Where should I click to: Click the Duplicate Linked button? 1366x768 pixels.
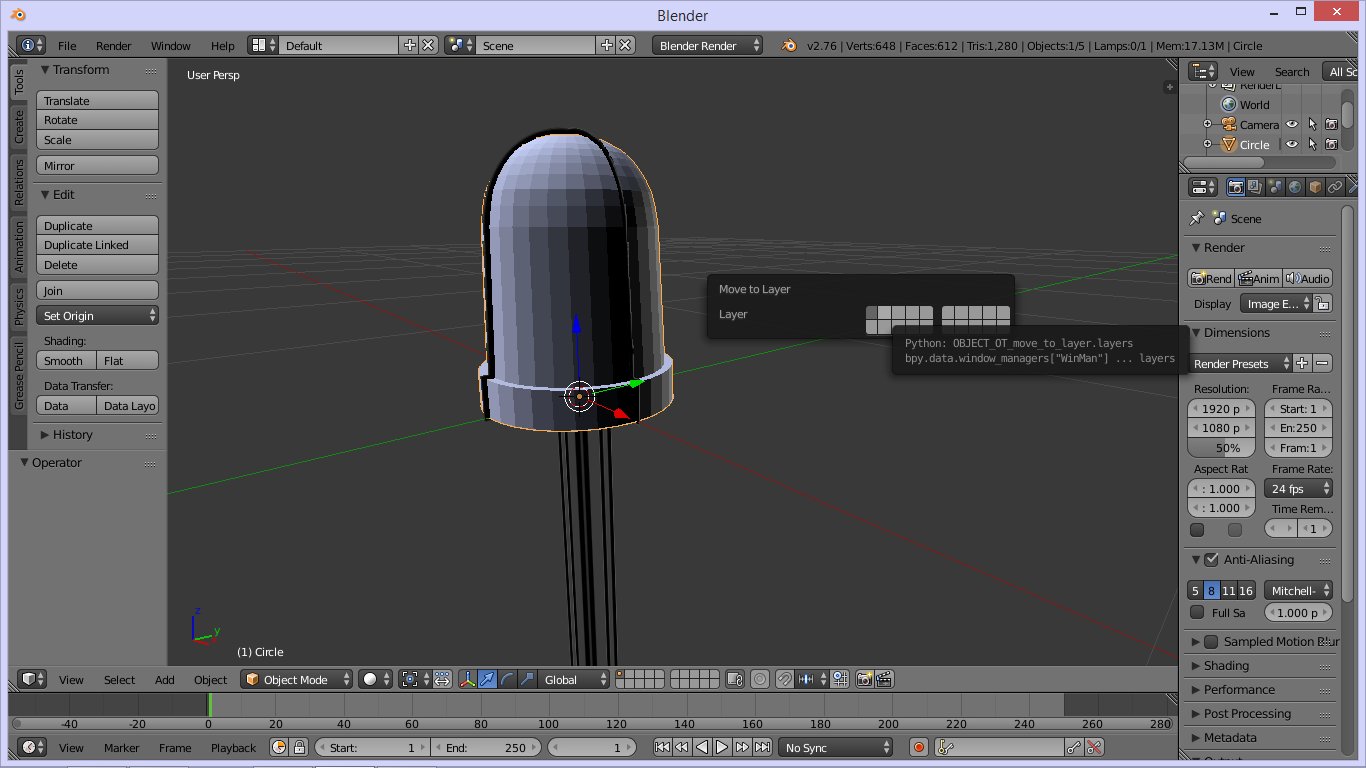[98, 245]
